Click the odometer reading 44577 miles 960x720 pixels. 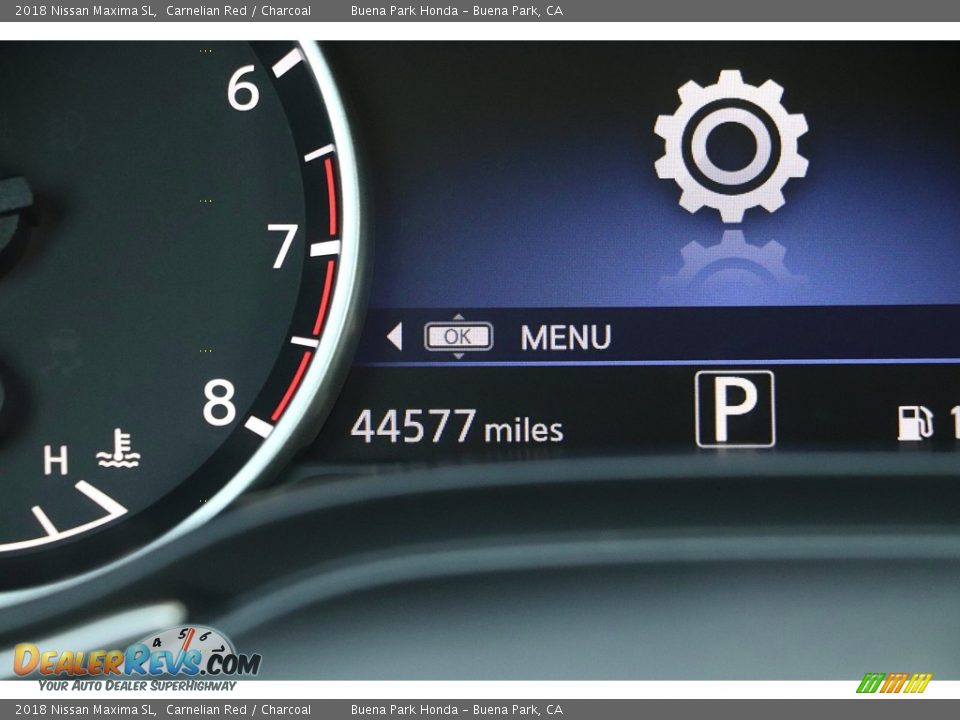pyautogui.click(x=457, y=427)
